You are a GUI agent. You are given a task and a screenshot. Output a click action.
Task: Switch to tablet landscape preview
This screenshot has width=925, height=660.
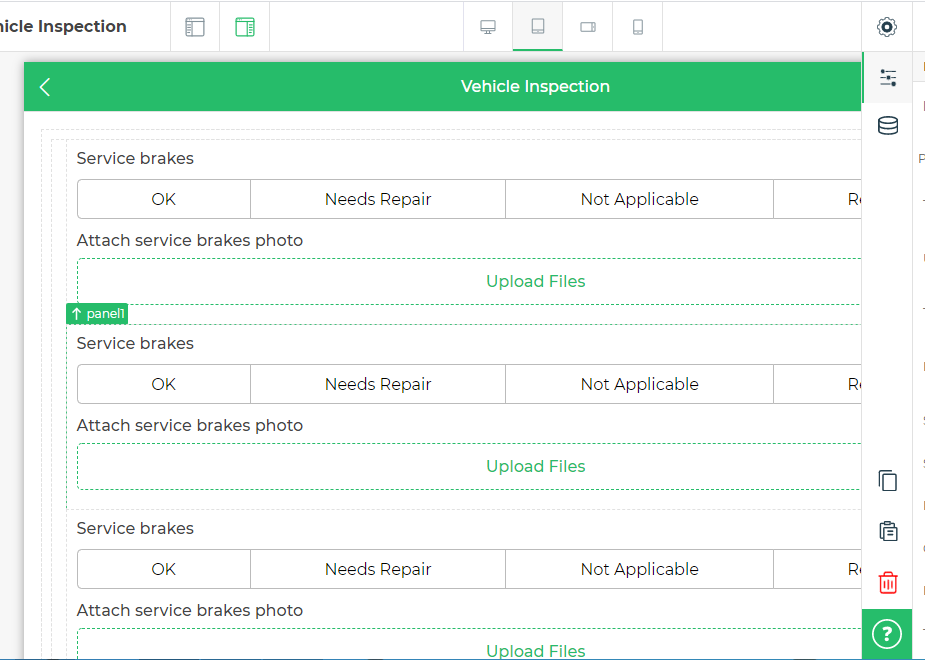588,27
